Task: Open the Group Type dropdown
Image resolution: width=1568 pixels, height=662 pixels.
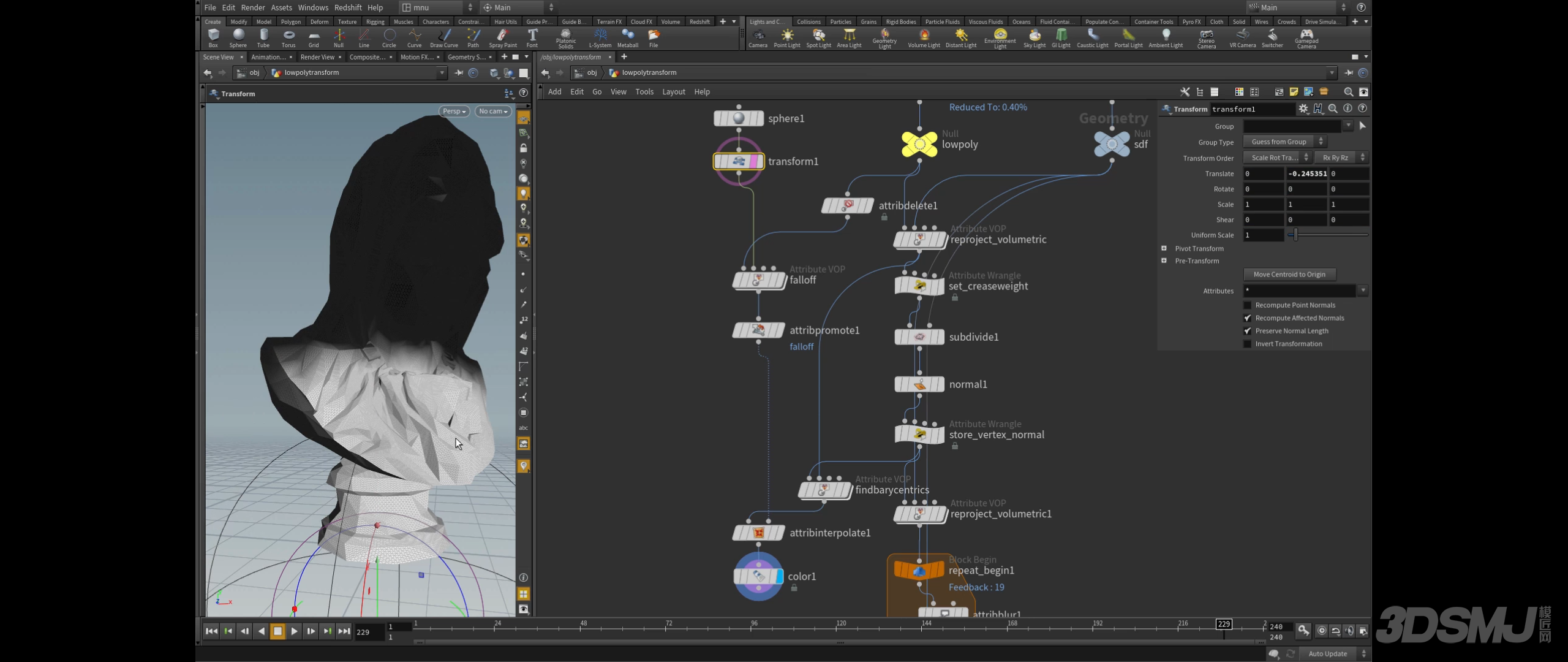Action: click(1284, 142)
